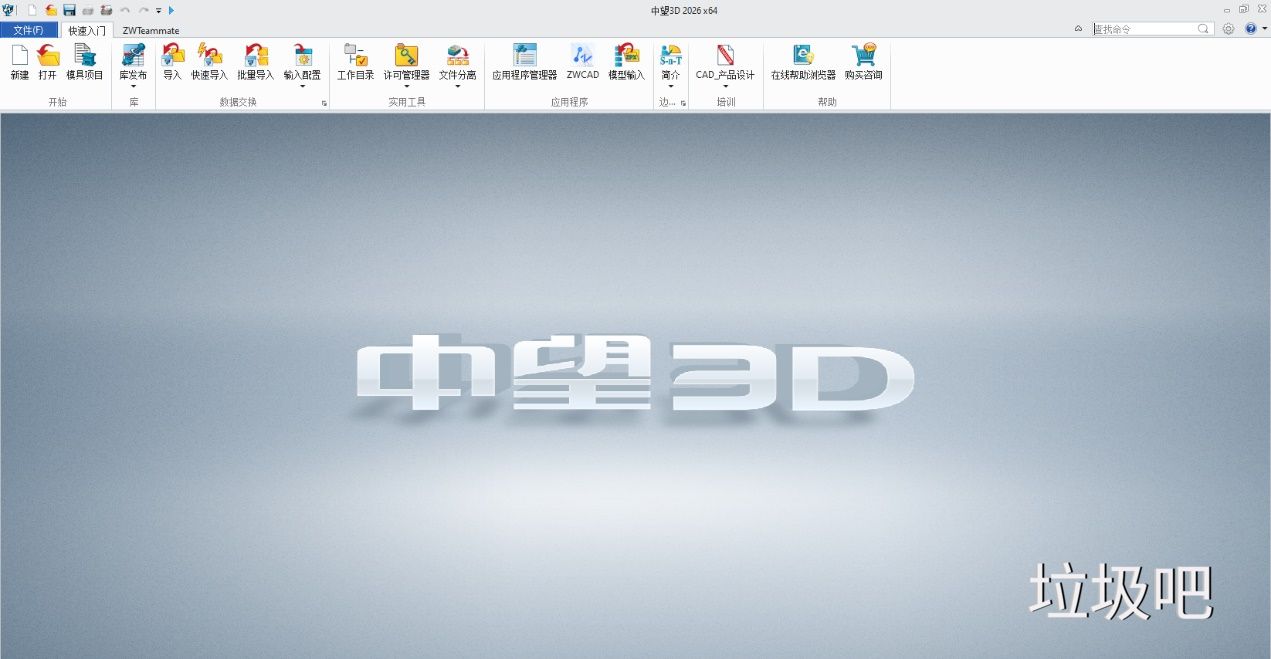
Task: Collapse the ribbon with the up arrow
Action: coord(1078,29)
